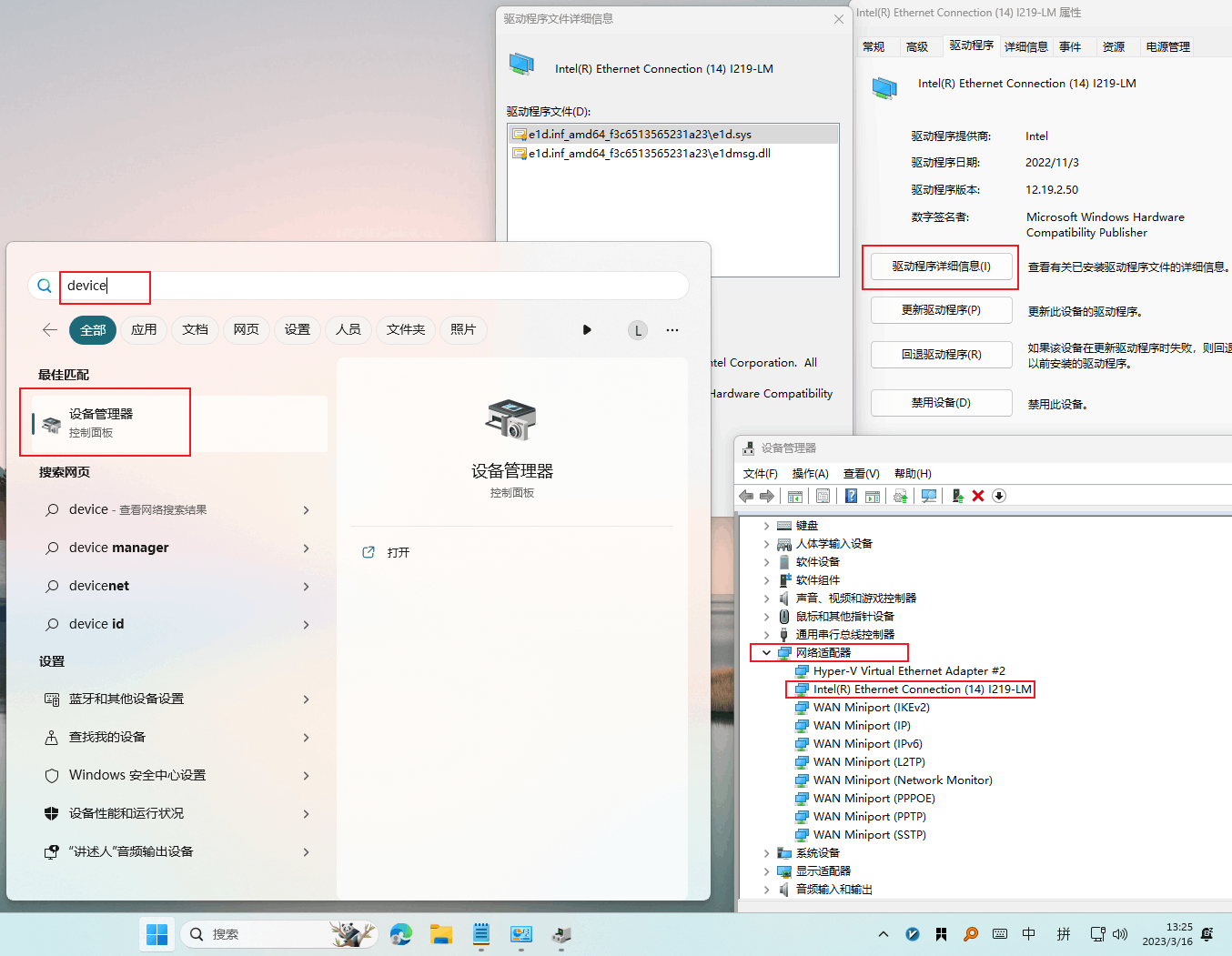The height and width of the screenshot is (956, 1232).
Task: Switch to the 常规 tab in properties
Action: click(874, 46)
